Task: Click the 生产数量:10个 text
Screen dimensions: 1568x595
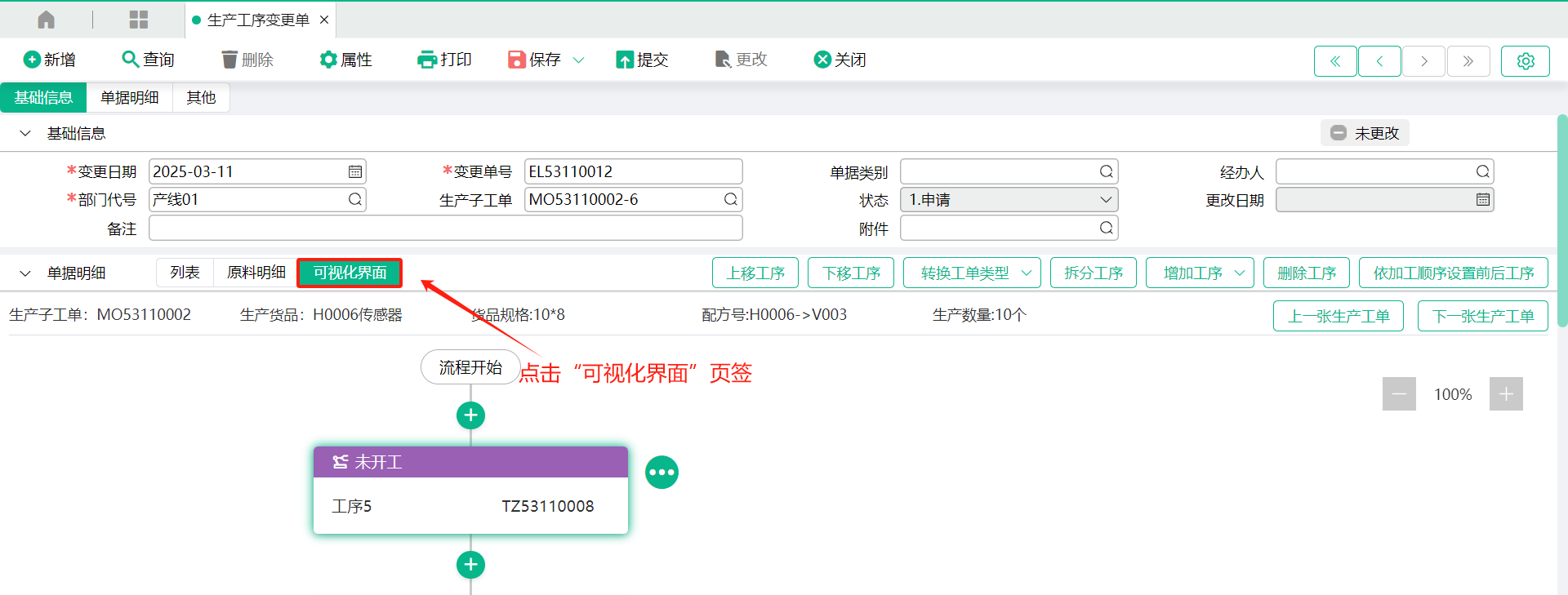Action: point(979,315)
